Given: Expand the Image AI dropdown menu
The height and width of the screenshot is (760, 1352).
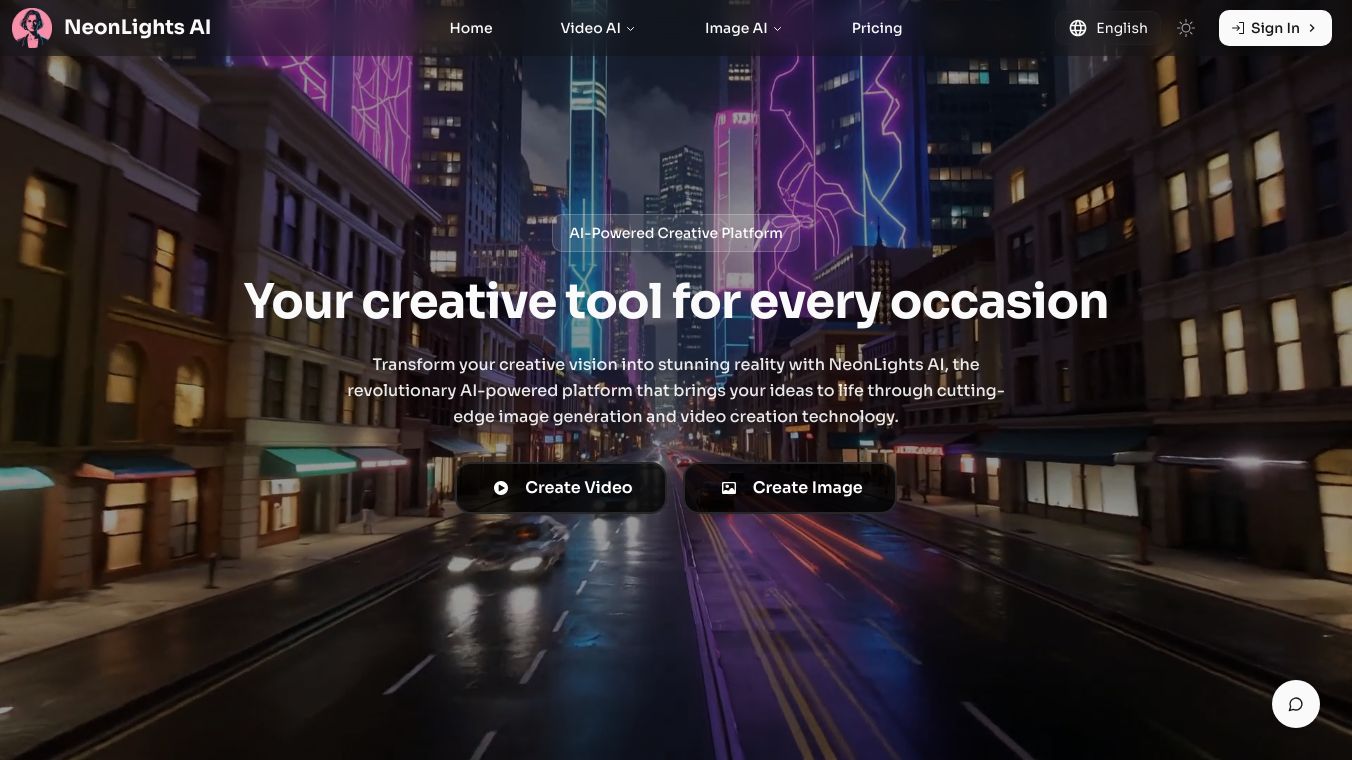Looking at the screenshot, I should (743, 28).
